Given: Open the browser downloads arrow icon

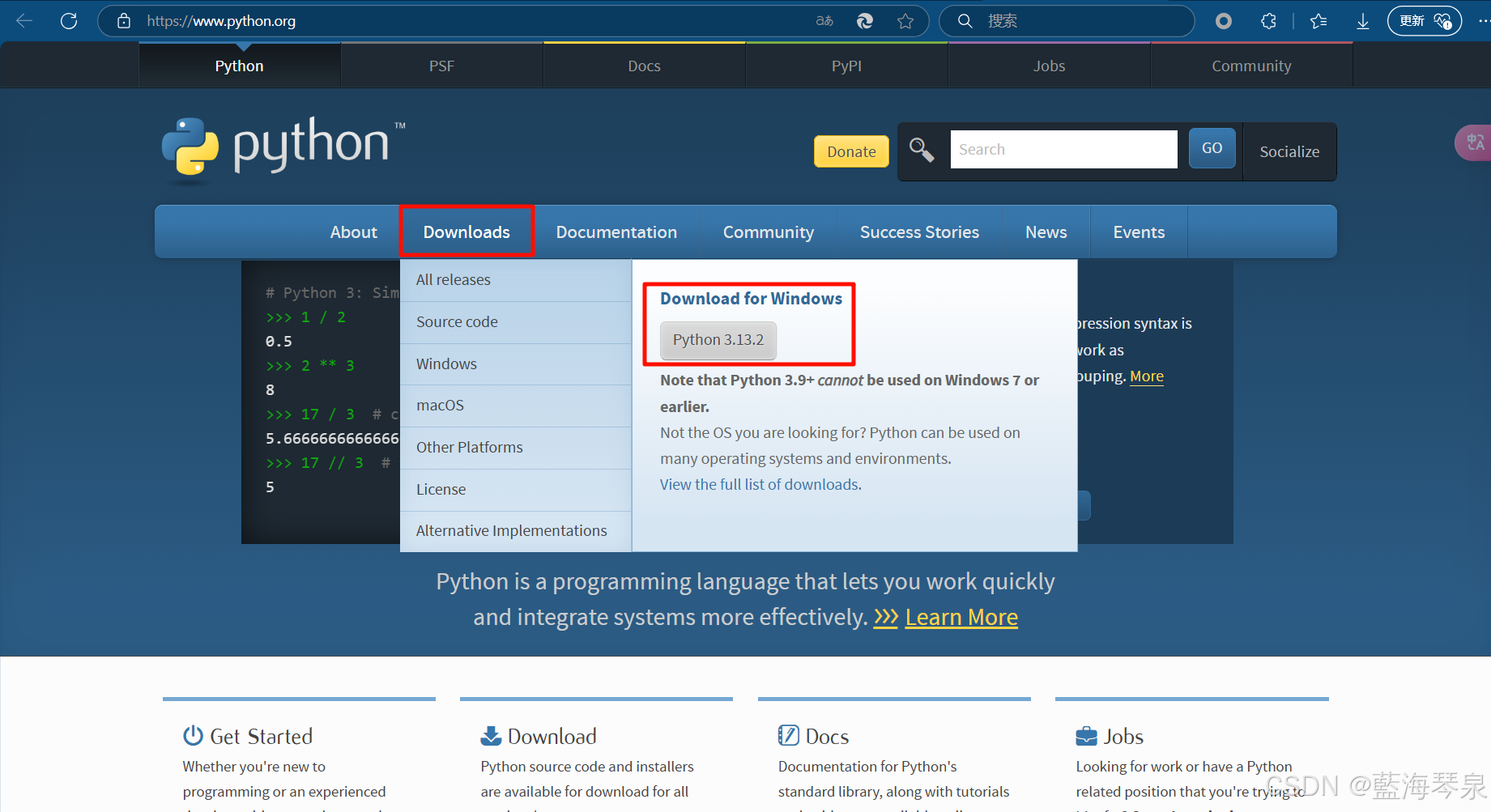Looking at the screenshot, I should click(x=1363, y=21).
